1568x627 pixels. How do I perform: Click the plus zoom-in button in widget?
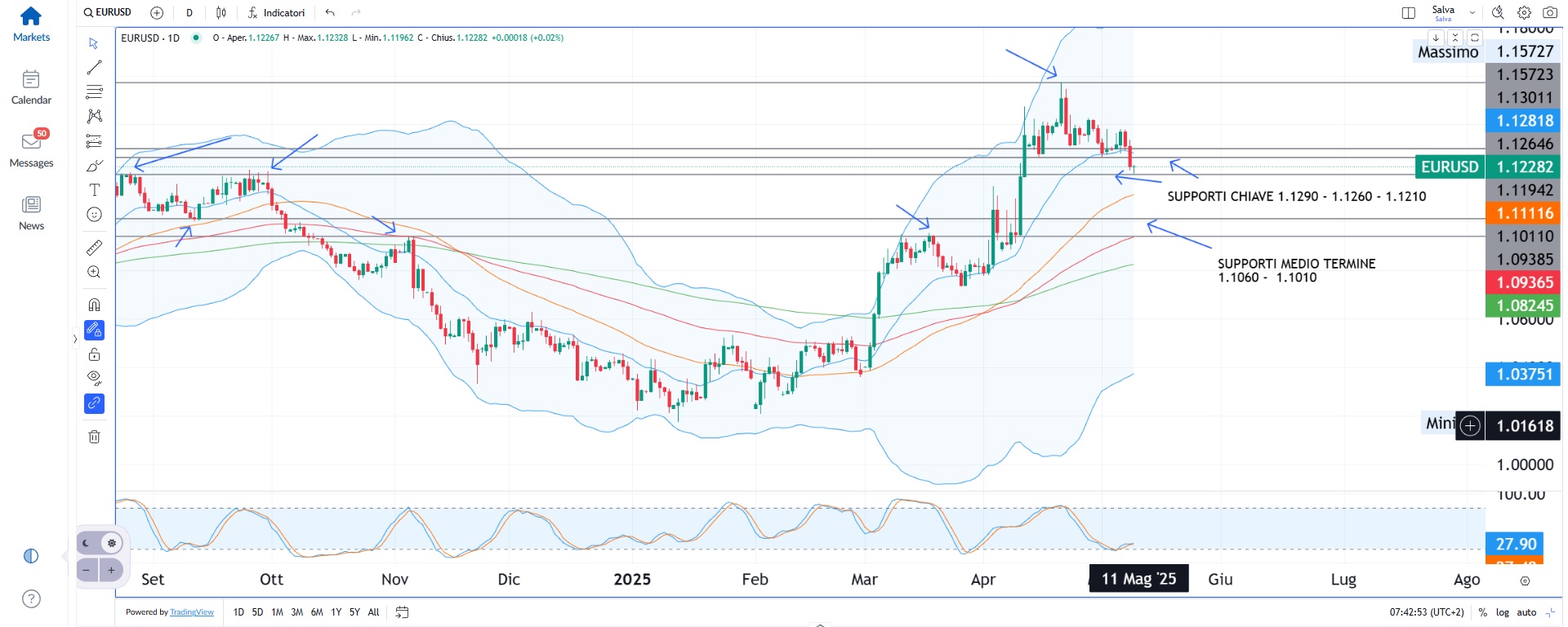(112, 570)
